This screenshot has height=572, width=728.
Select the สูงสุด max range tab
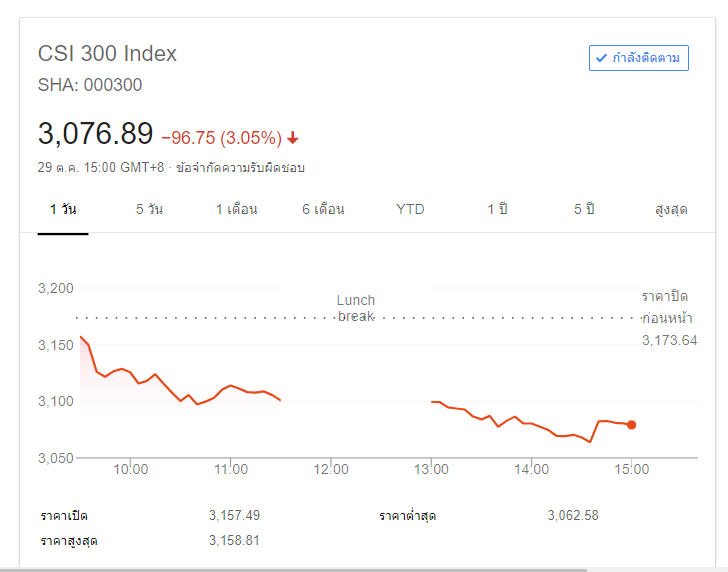pos(671,209)
